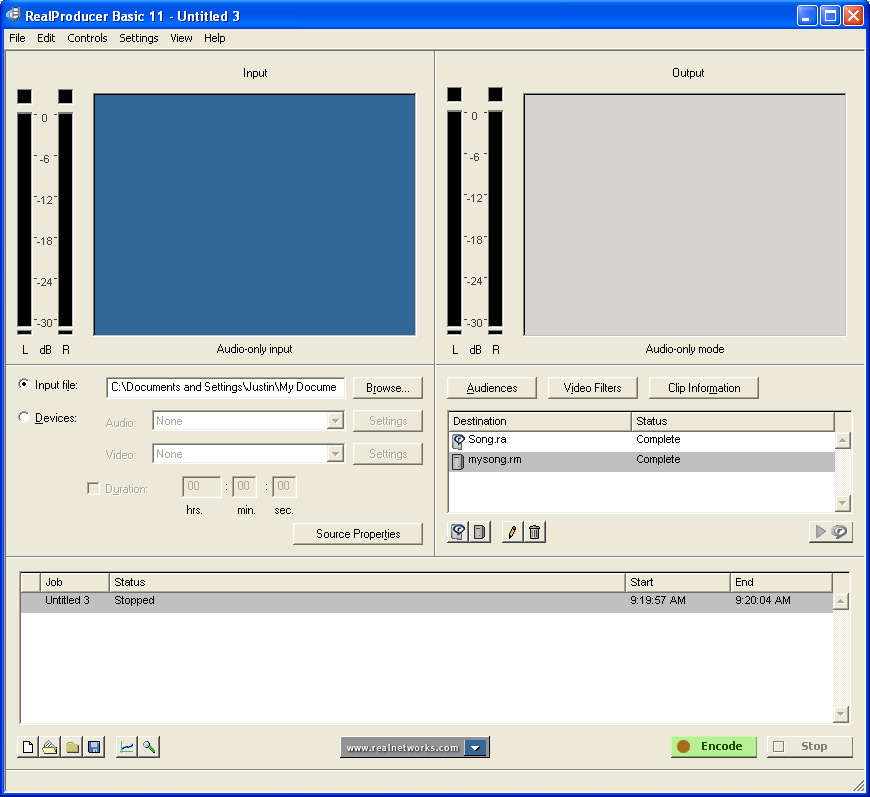Image resolution: width=870 pixels, height=797 pixels.
Task: Click the Source Properties button
Action: pyautogui.click(x=358, y=534)
